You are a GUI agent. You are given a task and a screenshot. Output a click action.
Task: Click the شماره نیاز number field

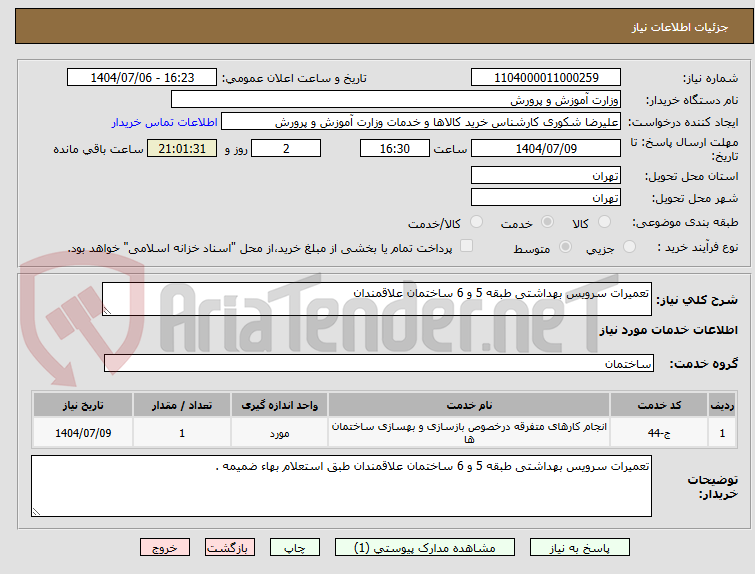tap(546, 78)
